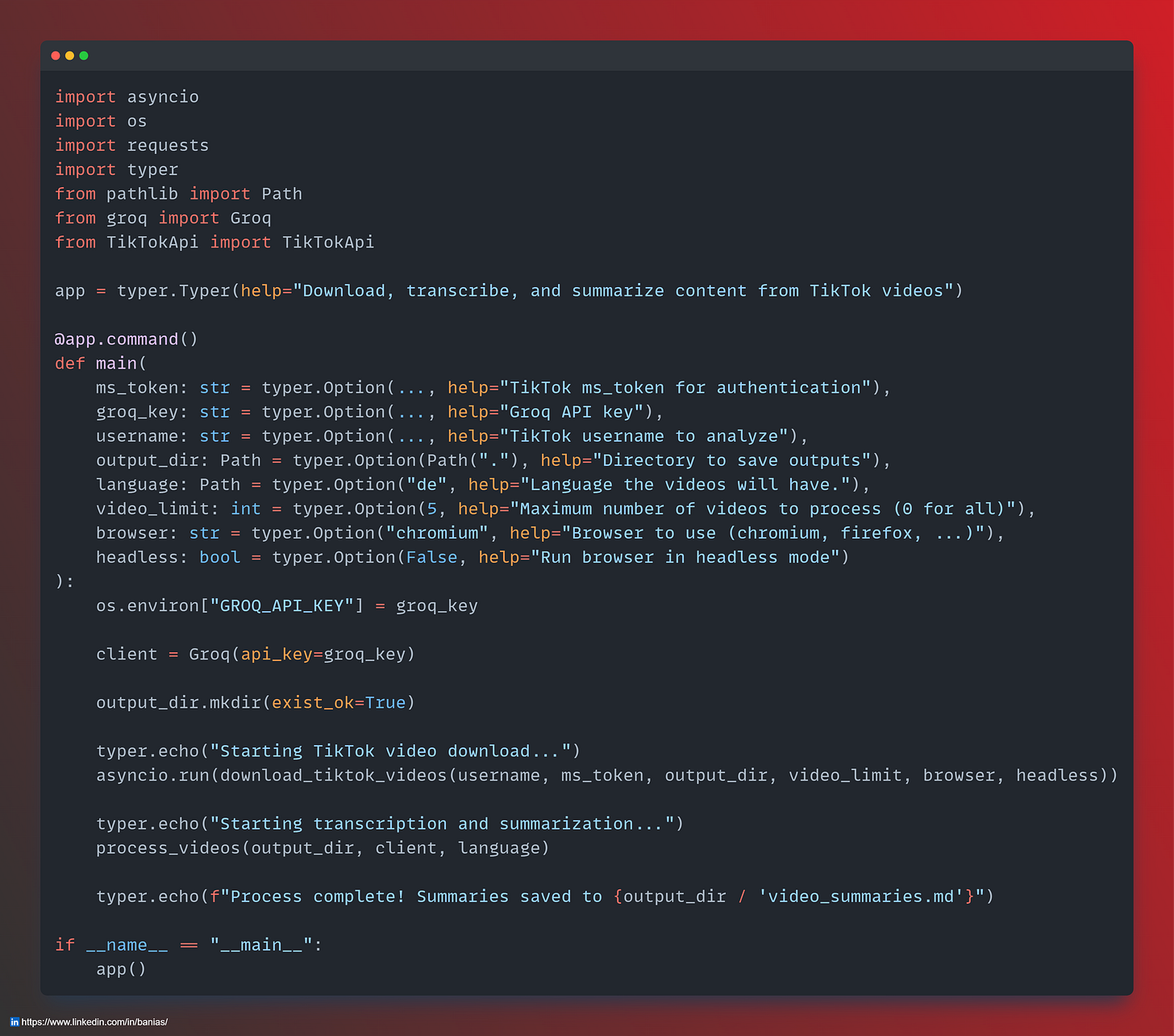1174x1036 pixels.
Task: Click the line 'import requests'
Action: (131, 145)
